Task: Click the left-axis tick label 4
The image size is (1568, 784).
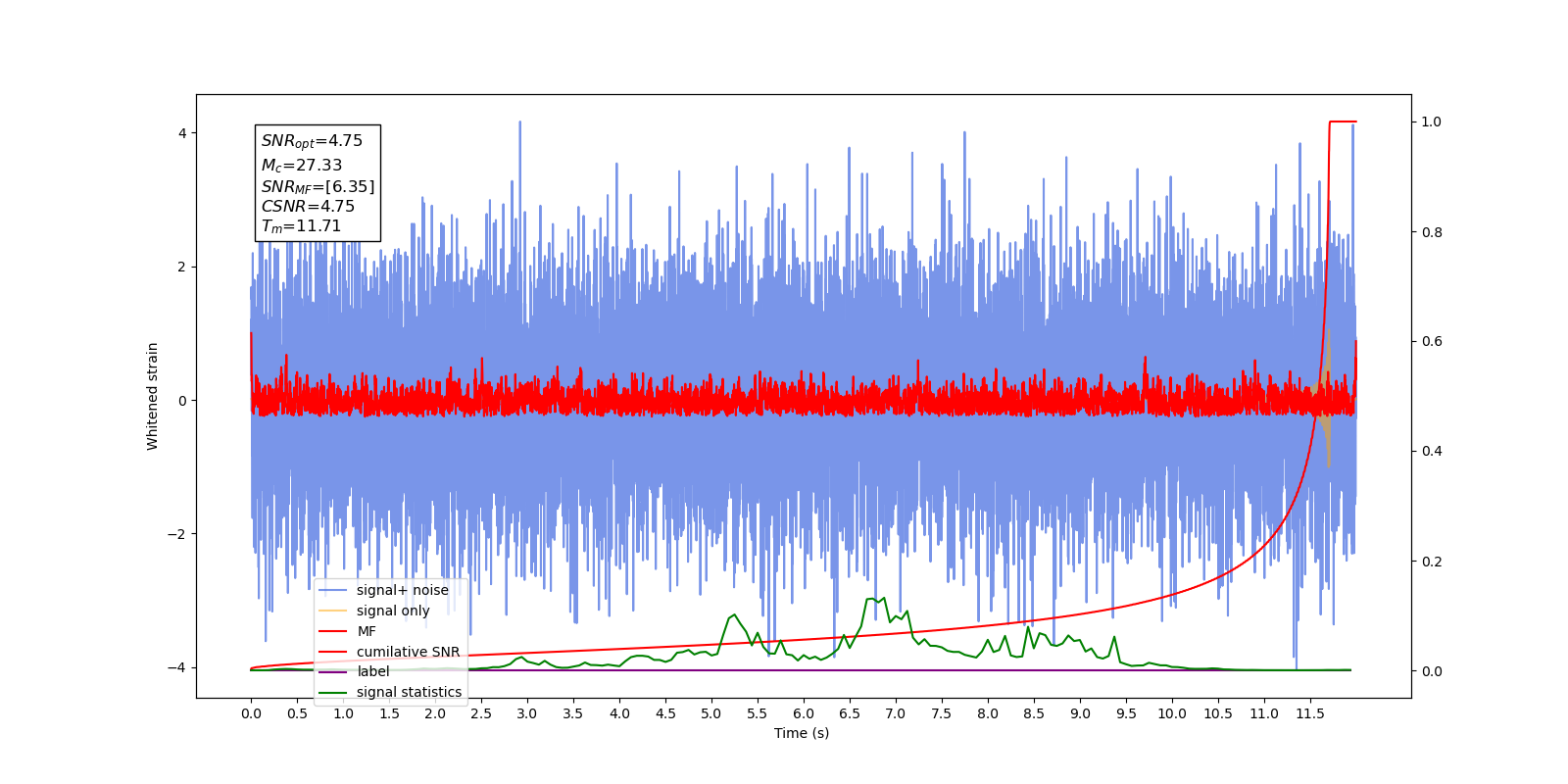Action: click(181, 133)
